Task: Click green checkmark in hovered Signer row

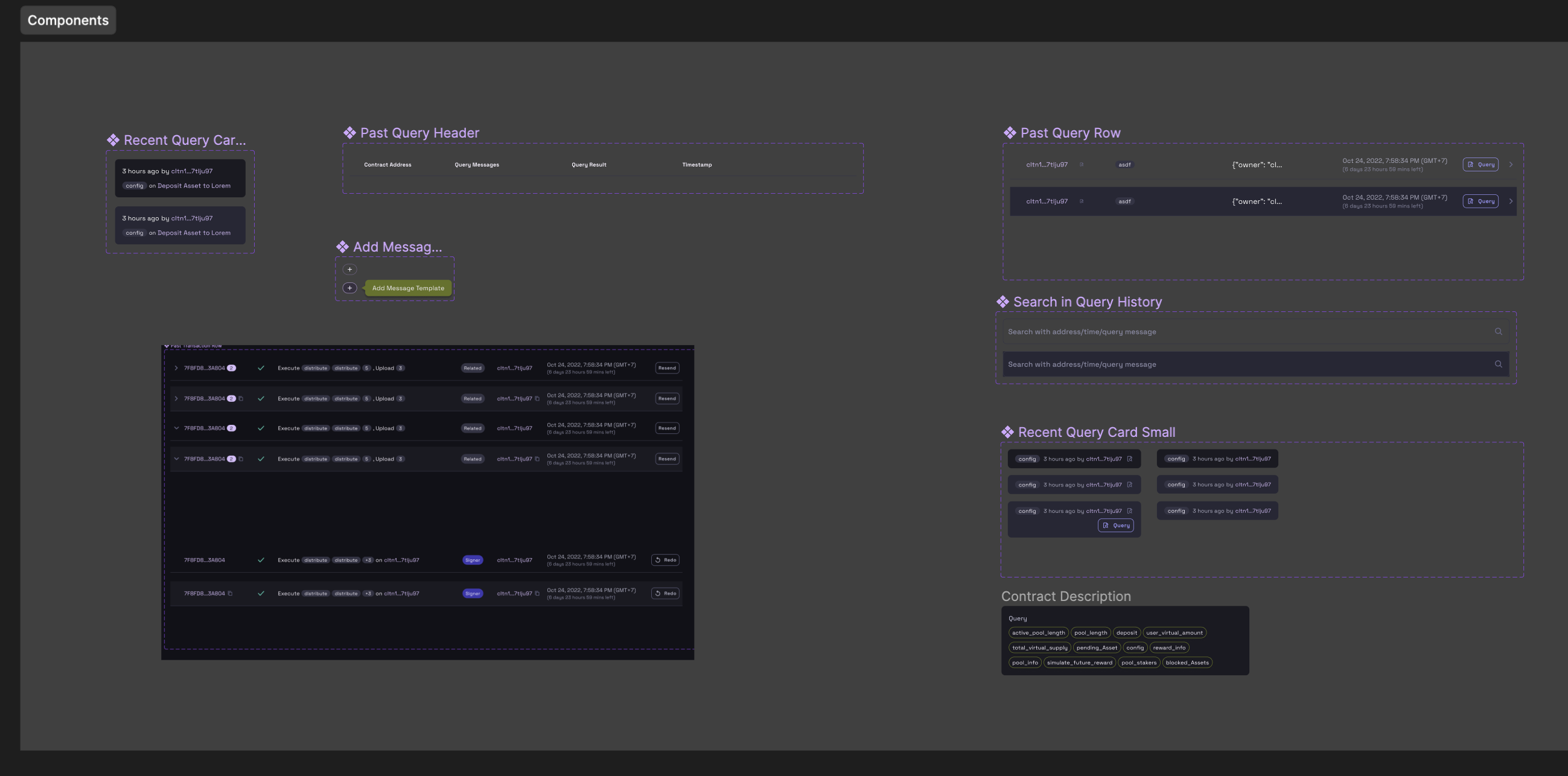Action: [261, 593]
